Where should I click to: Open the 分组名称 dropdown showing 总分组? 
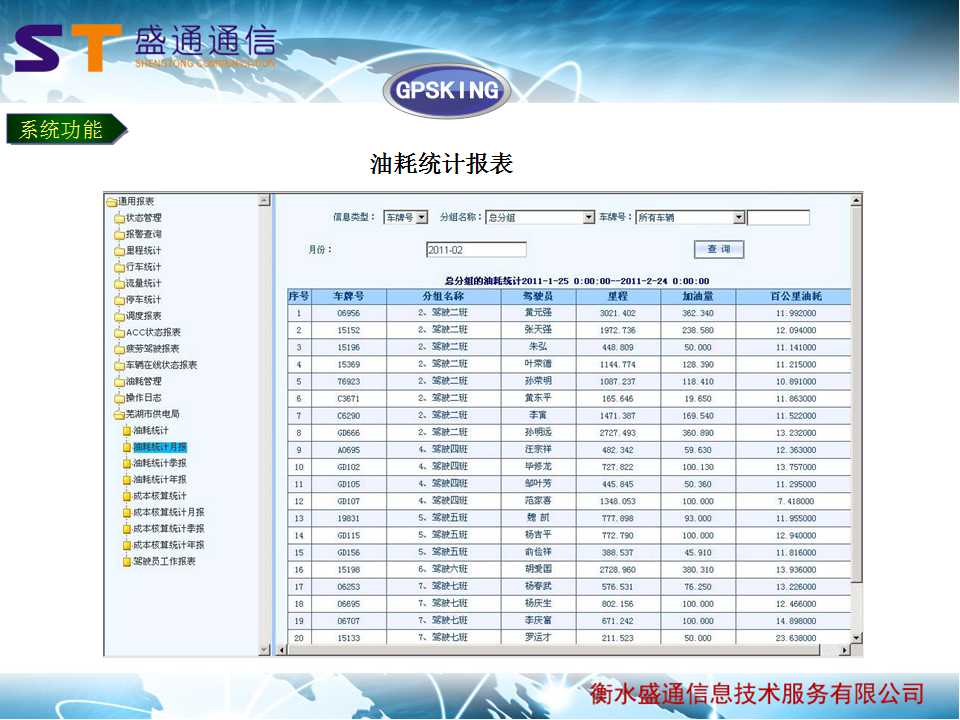pos(588,218)
